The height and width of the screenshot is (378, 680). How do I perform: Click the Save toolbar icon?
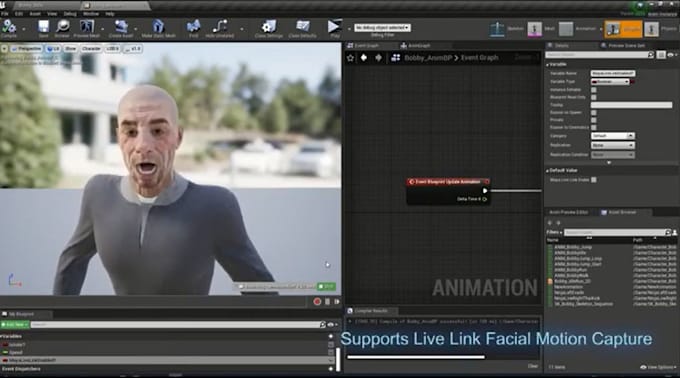(43, 27)
